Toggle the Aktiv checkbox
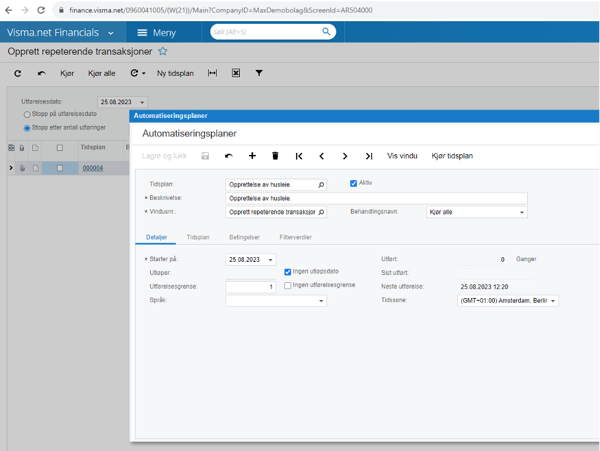 [354, 183]
